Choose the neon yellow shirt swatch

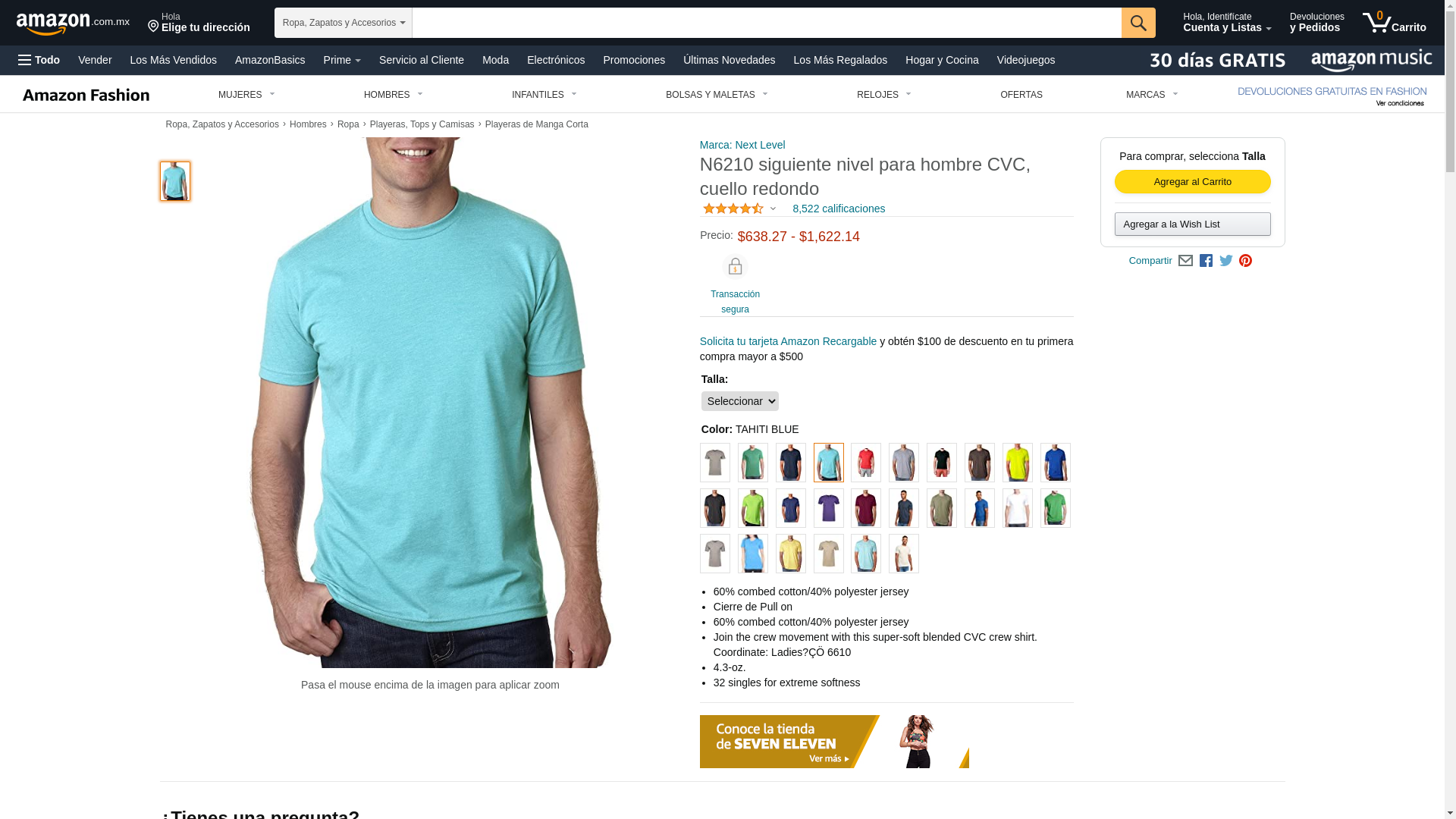pyautogui.click(x=1017, y=463)
